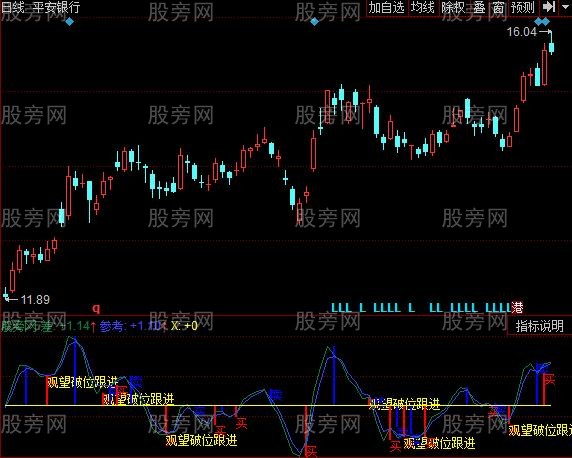Click the 日线 daily period label
572x458 pixels.
[x=12, y=7]
